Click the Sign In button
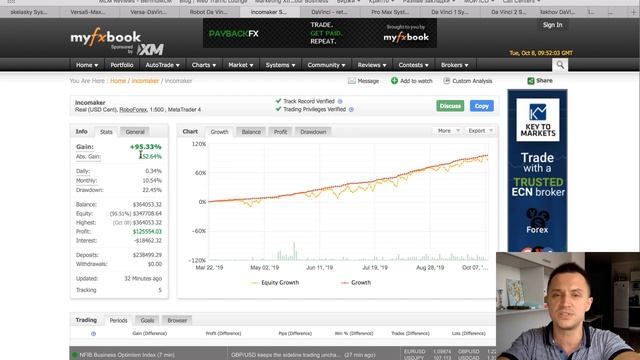This screenshot has height=360, width=640. point(552,25)
